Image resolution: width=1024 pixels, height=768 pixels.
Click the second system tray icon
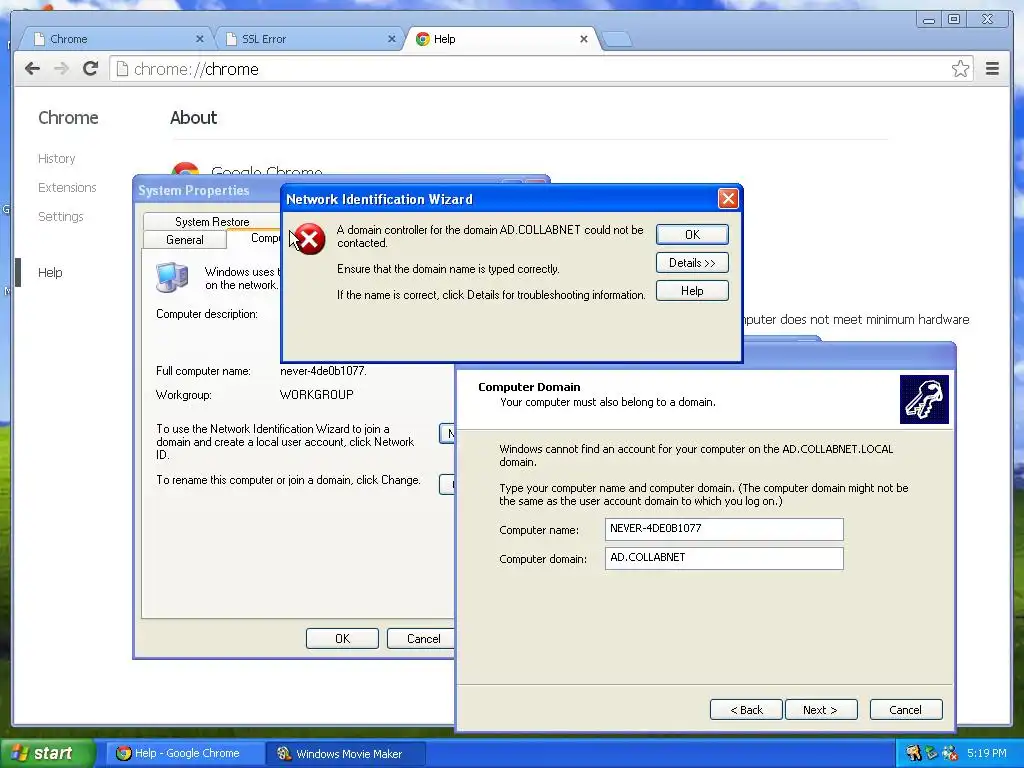point(932,753)
